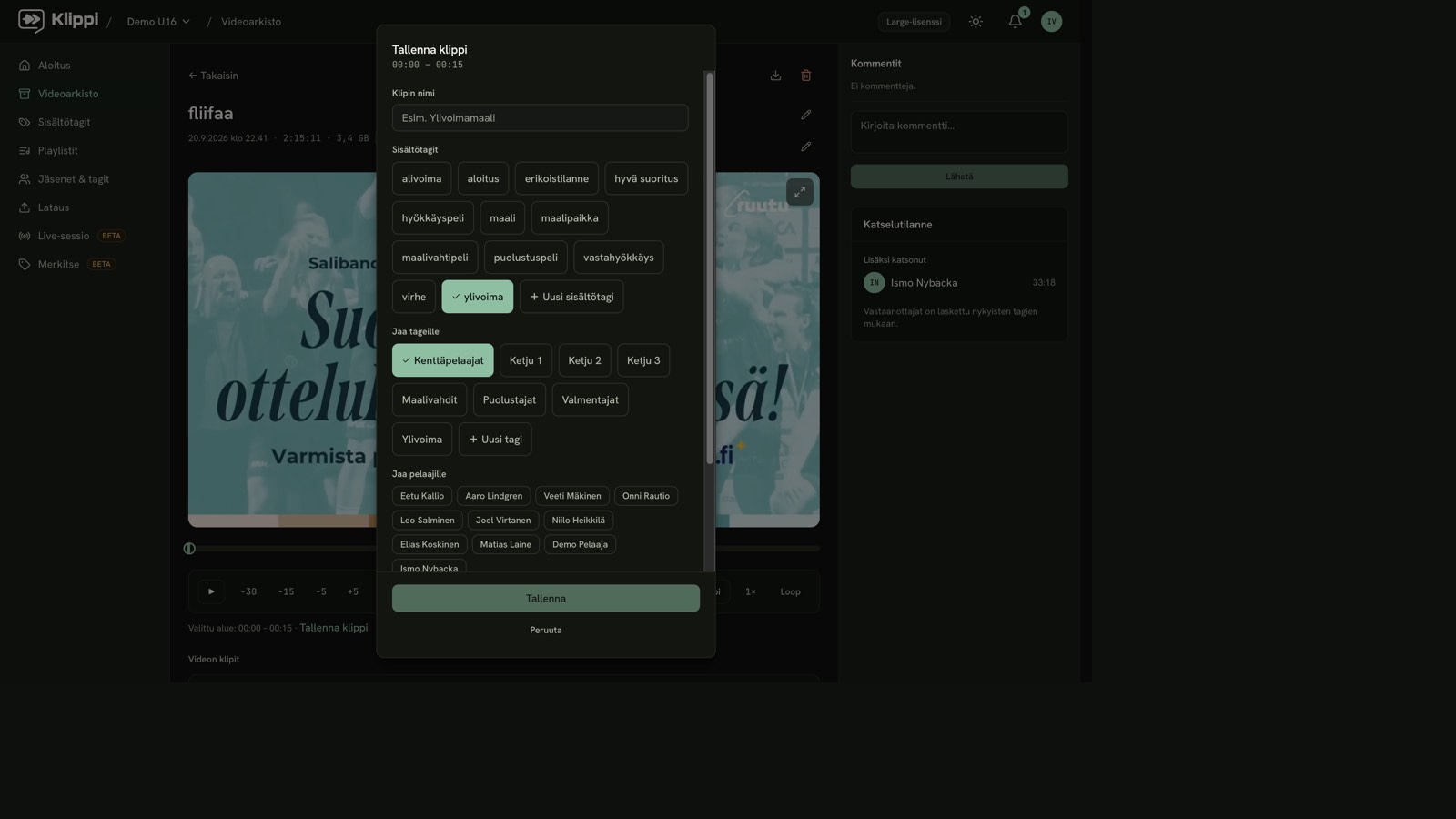Toggle the alivoima content tag

click(x=421, y=178)
